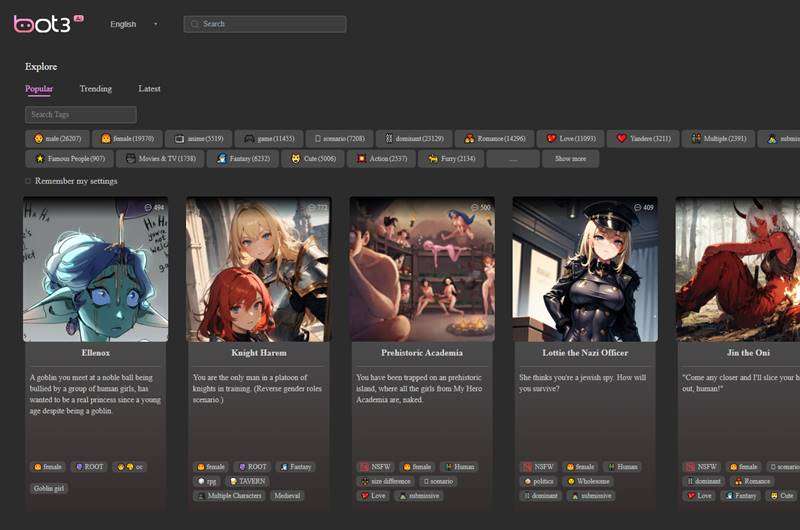Select the female (19370) tag

(x=128, y=138)
